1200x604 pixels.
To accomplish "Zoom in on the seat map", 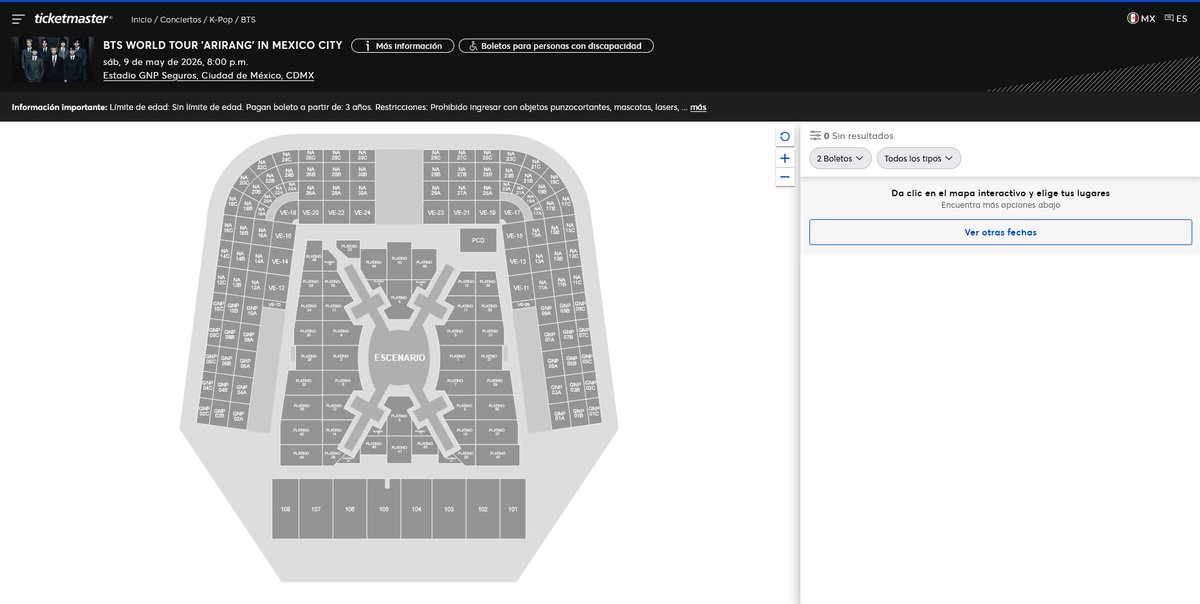I will pos(785,158).
